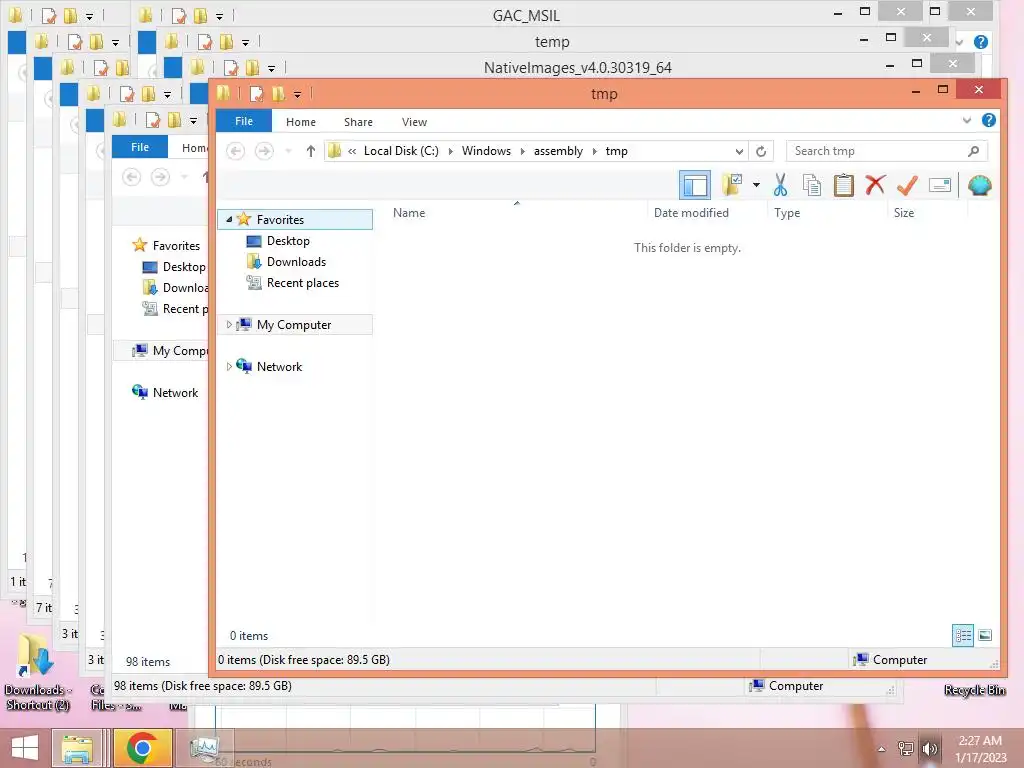Open tmp window system menu folder icon
This screenshot has height=768, width=1024.
click(x=223, y=93)
